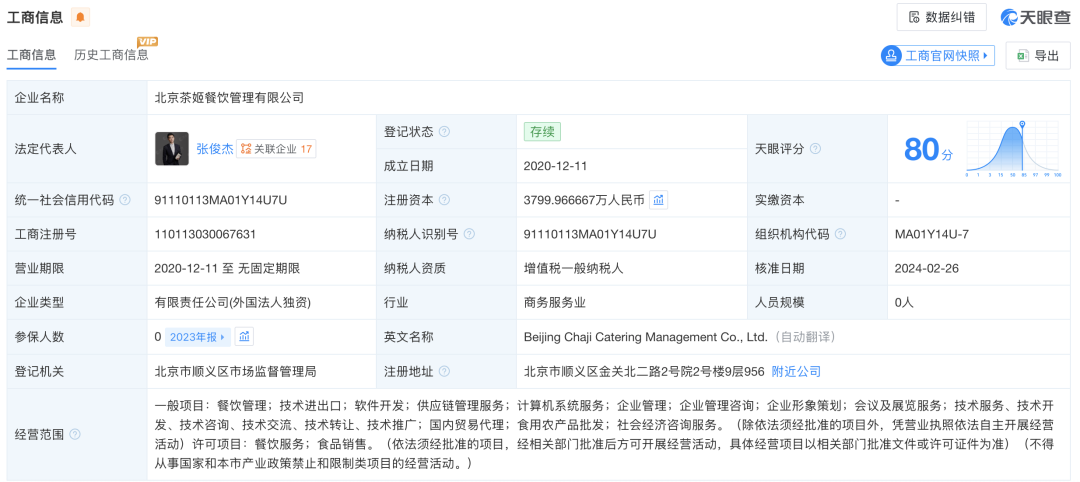Select 3799.966667万人民币 capital value

coord(584,200)
